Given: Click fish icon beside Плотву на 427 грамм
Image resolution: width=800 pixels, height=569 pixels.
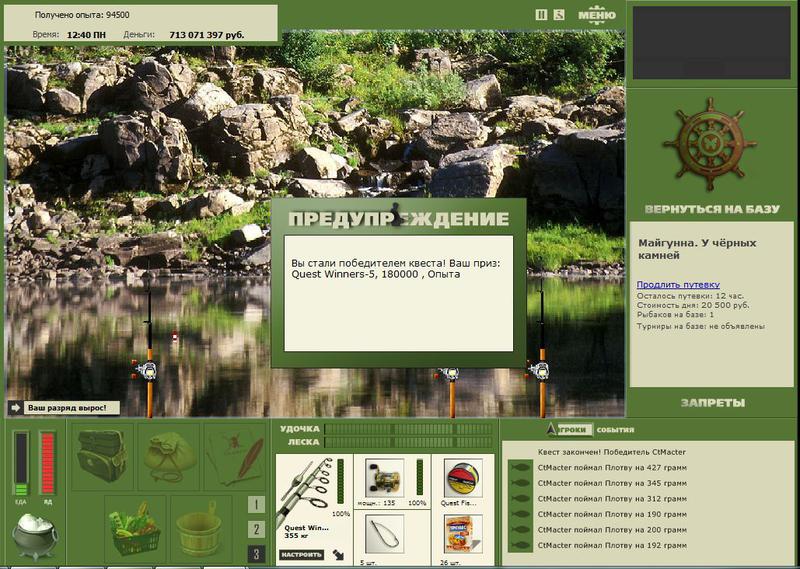Looking at the screenshot, I should [x=520, y=467].
